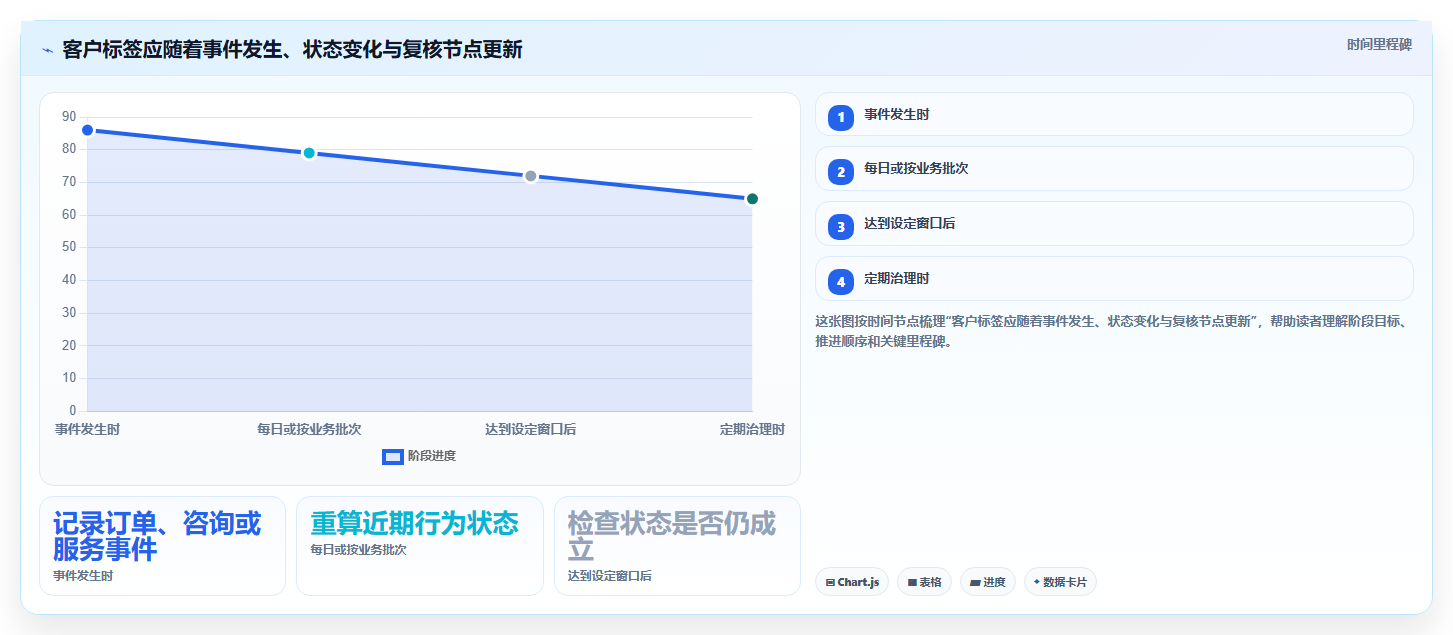Open the 检查状态是否仍成立 card
This screenshot has height=635, width=1453.
click(677, 546)
